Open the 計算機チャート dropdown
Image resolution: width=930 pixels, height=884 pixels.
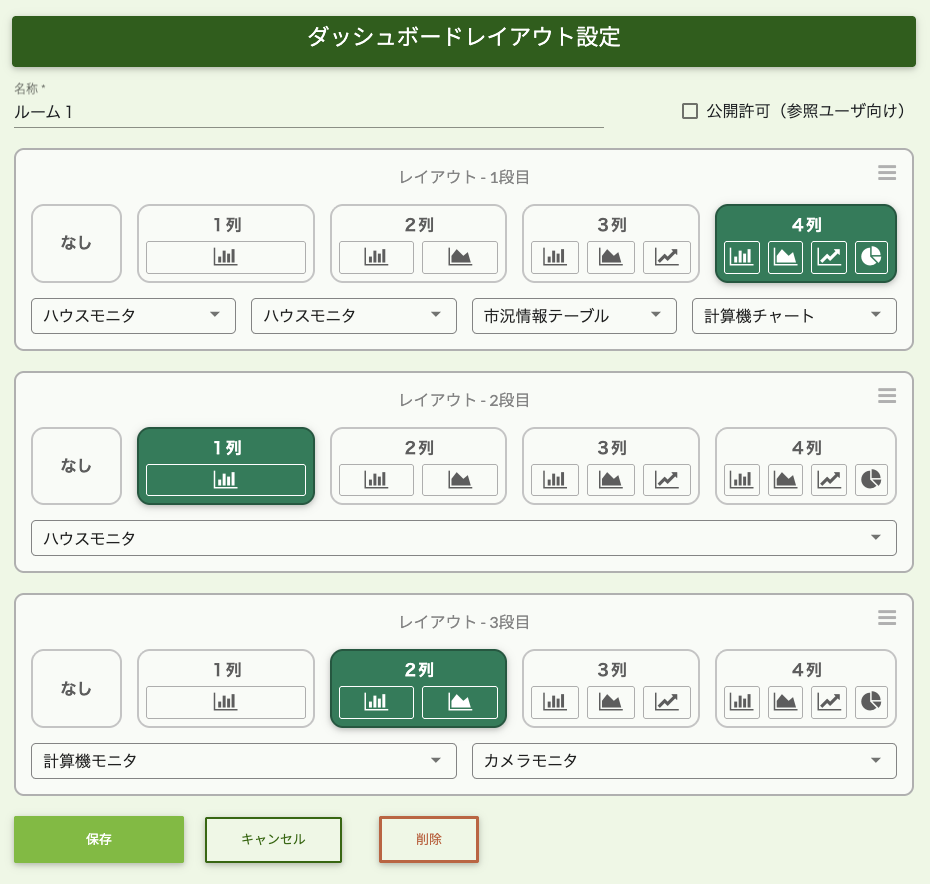[x=793, y=316]
